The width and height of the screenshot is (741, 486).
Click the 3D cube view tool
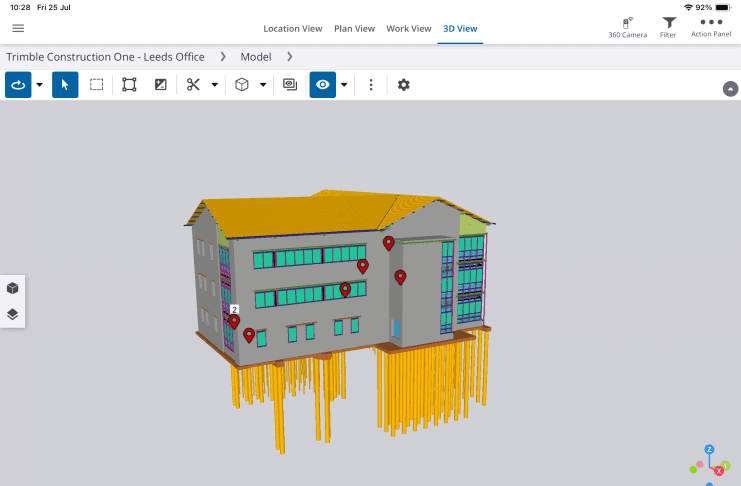tap(242, 85)
